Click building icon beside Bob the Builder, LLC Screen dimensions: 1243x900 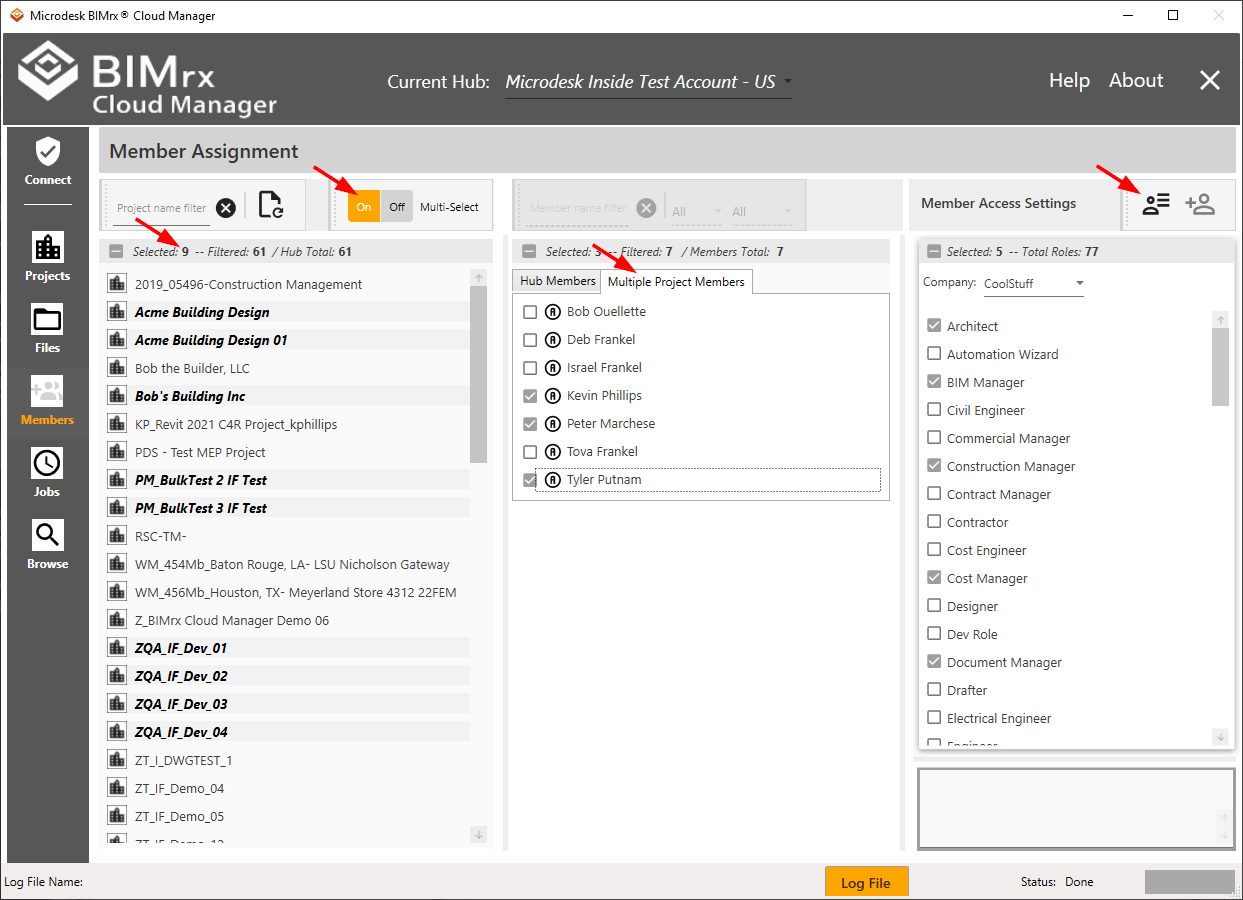click(x=117, y=368)
